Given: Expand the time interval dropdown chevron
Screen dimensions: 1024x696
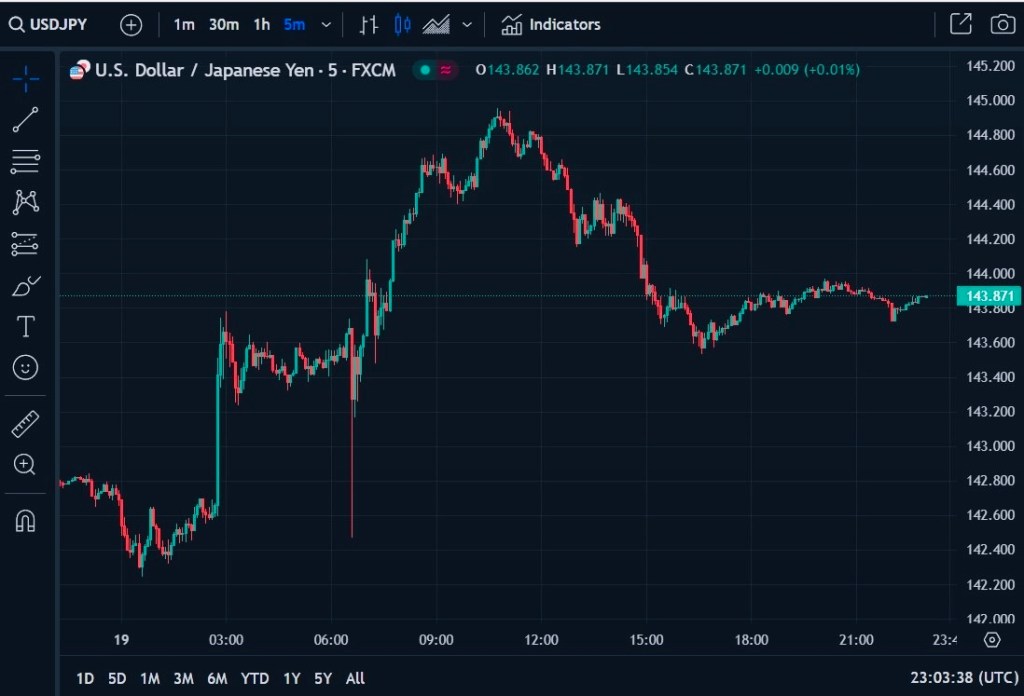Looking at the screenshot, I should [x=326, y=25].
